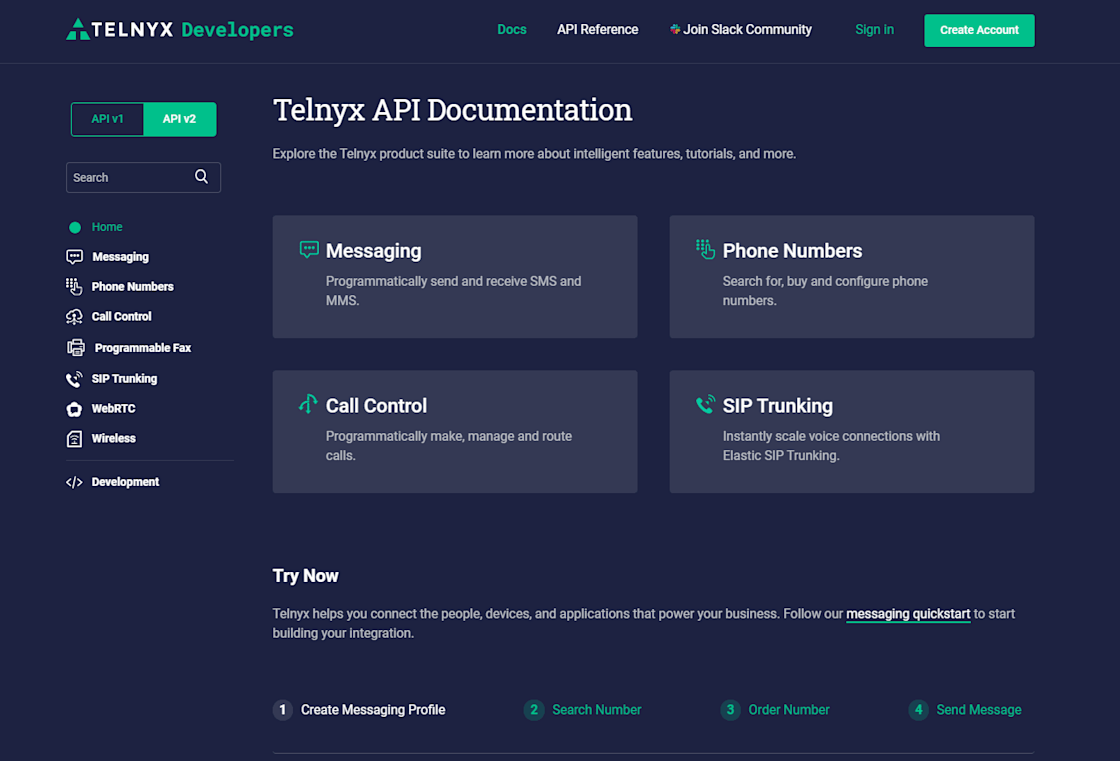Viewport: 1120px width, 761px height.
Task: Click the search magnifier icon
Action: [x=201, y=176]
